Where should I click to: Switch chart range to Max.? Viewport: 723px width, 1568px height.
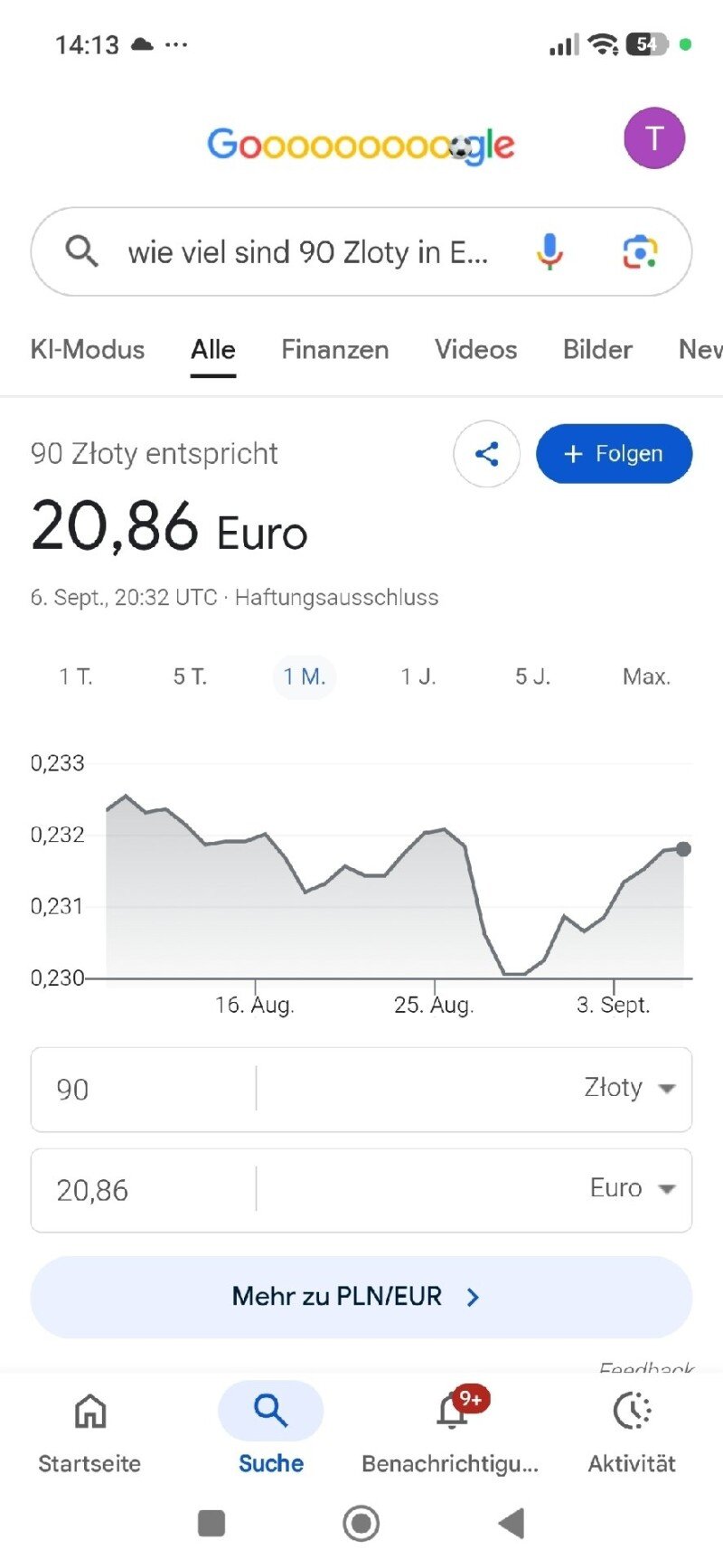click(x=646, y=676)
